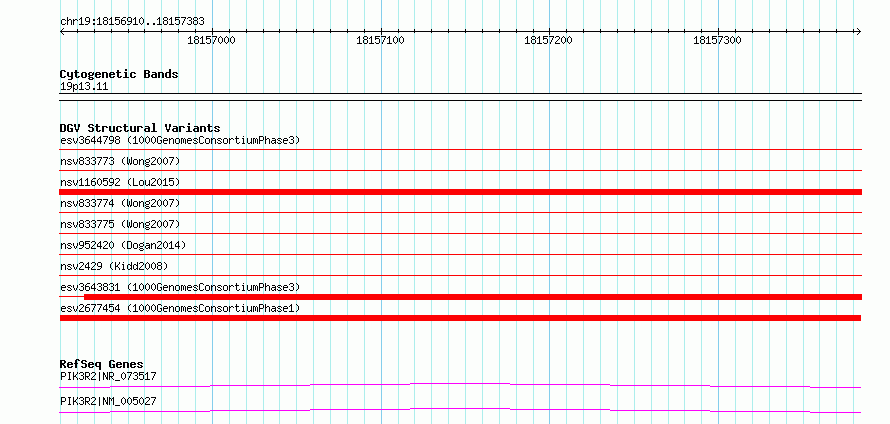Click the magenta gene line of PIK3R2|NM_005027
Screen dimensions: 890x424
pyautogui.click(x=461, y=410)
